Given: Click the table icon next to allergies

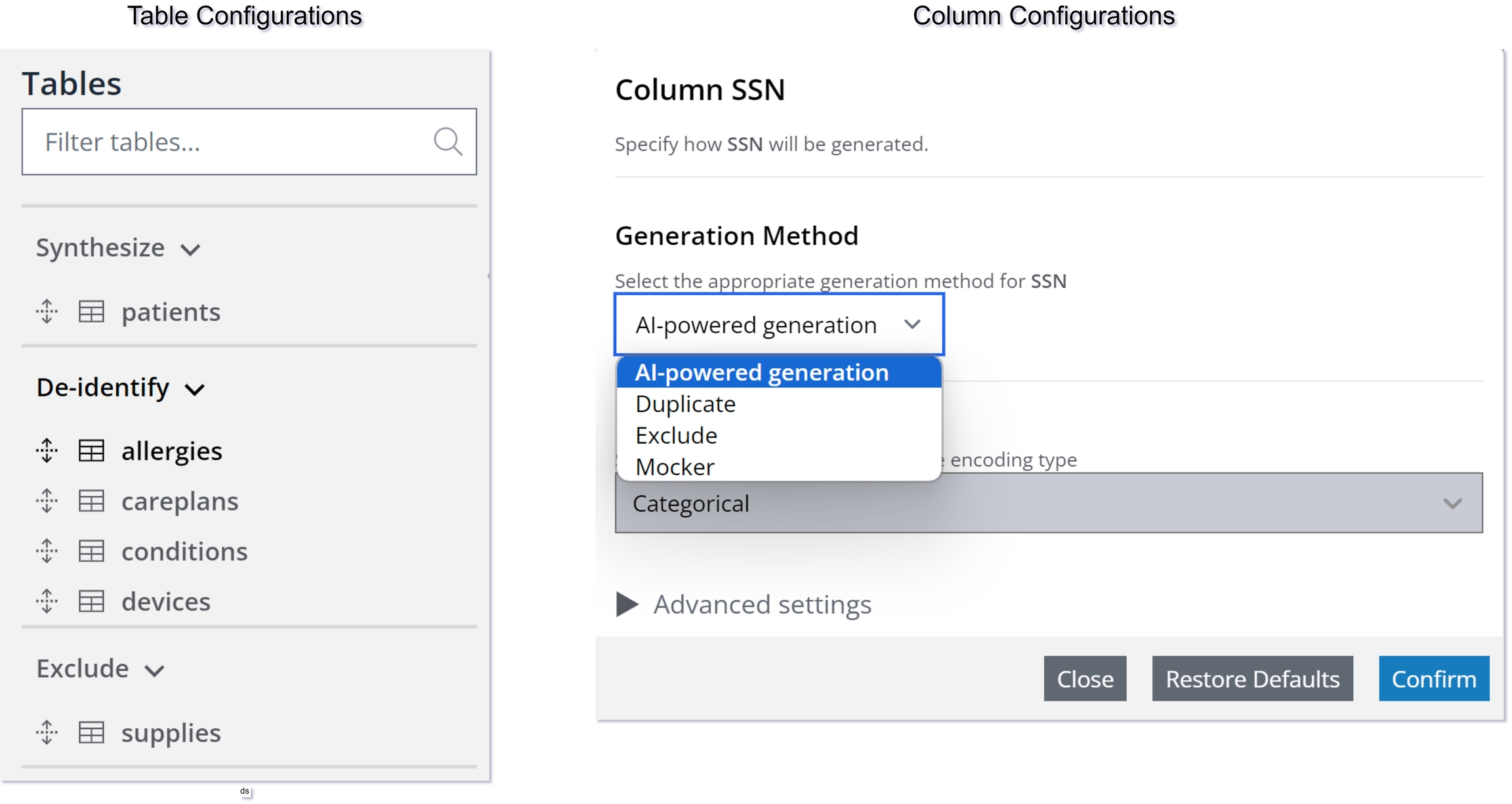Looking at the screenshot, I should pos(91,451).
